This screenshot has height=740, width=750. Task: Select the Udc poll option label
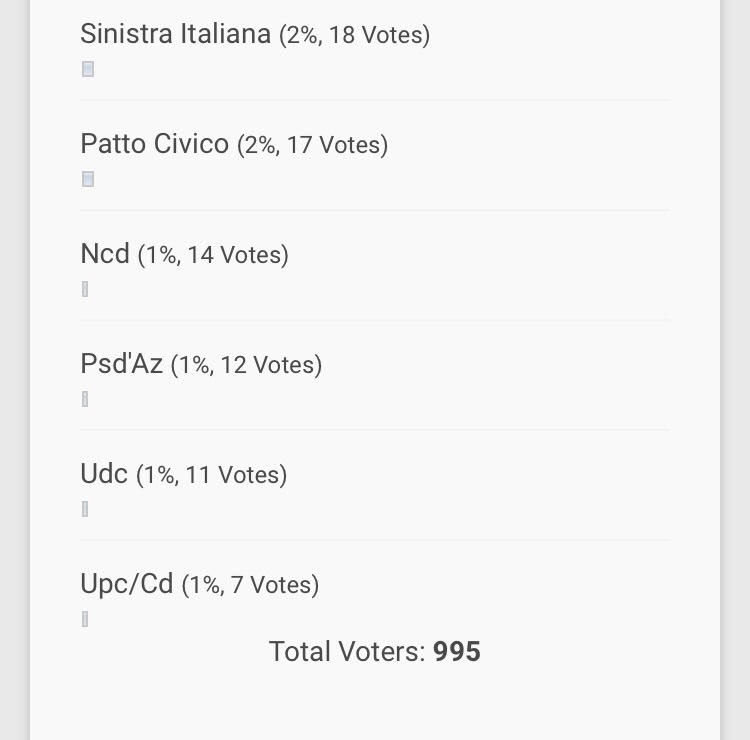pyautogui.click(x=104, y=474)
